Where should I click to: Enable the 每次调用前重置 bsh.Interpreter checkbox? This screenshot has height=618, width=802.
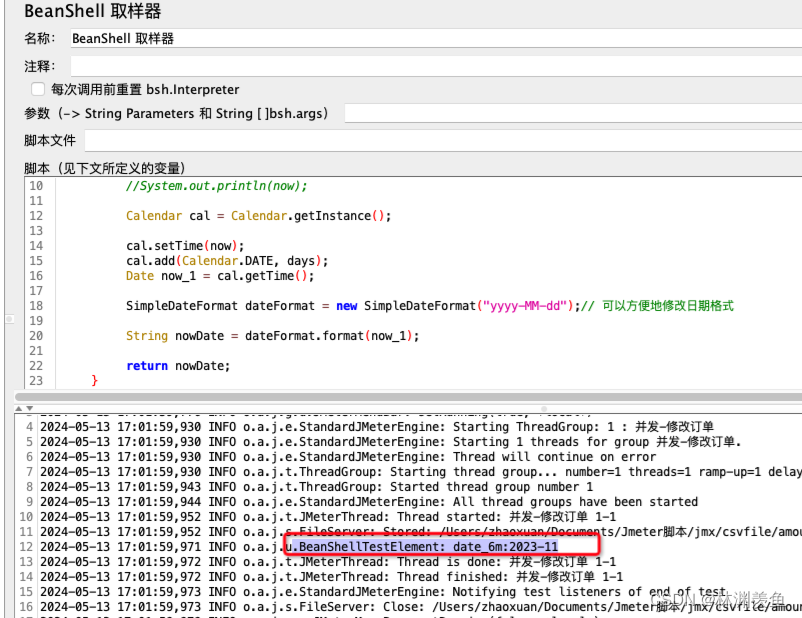click(37, 88)
